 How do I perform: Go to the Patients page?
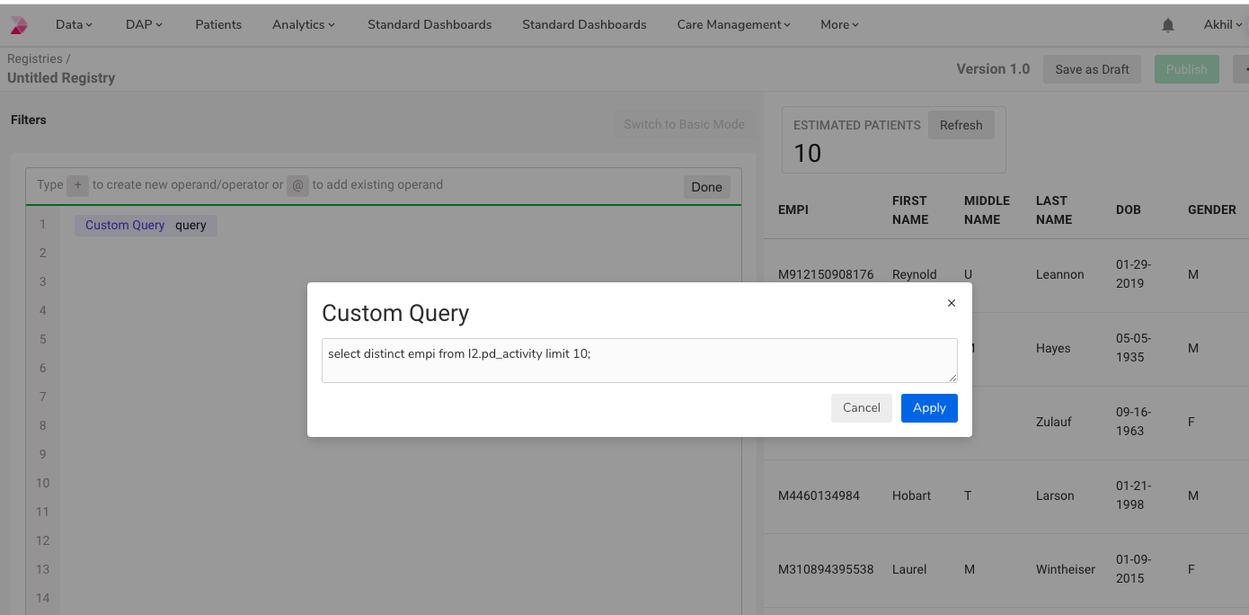click(218, 25)
